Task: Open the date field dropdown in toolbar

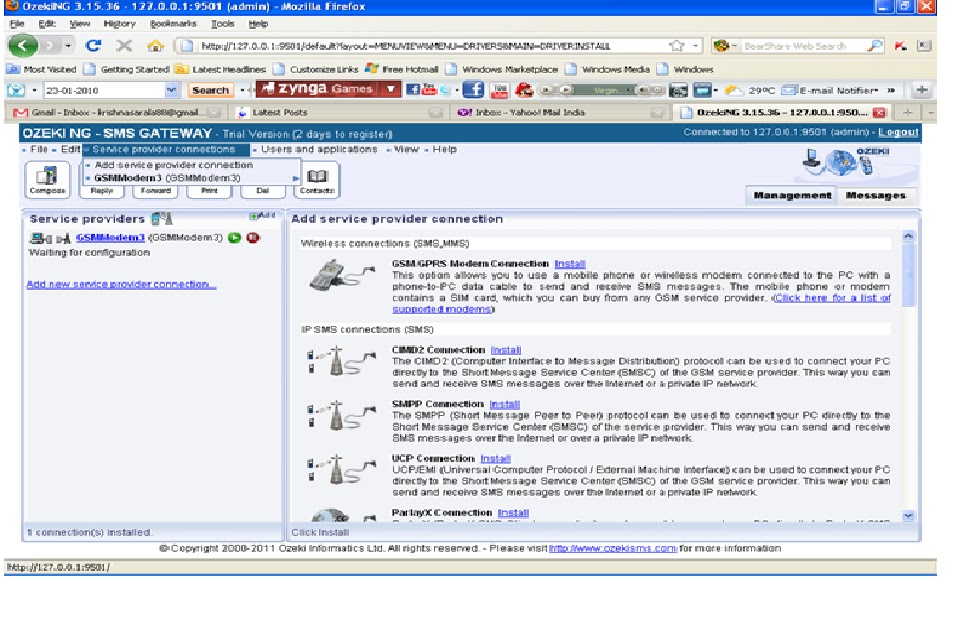Action: [171, 90]
